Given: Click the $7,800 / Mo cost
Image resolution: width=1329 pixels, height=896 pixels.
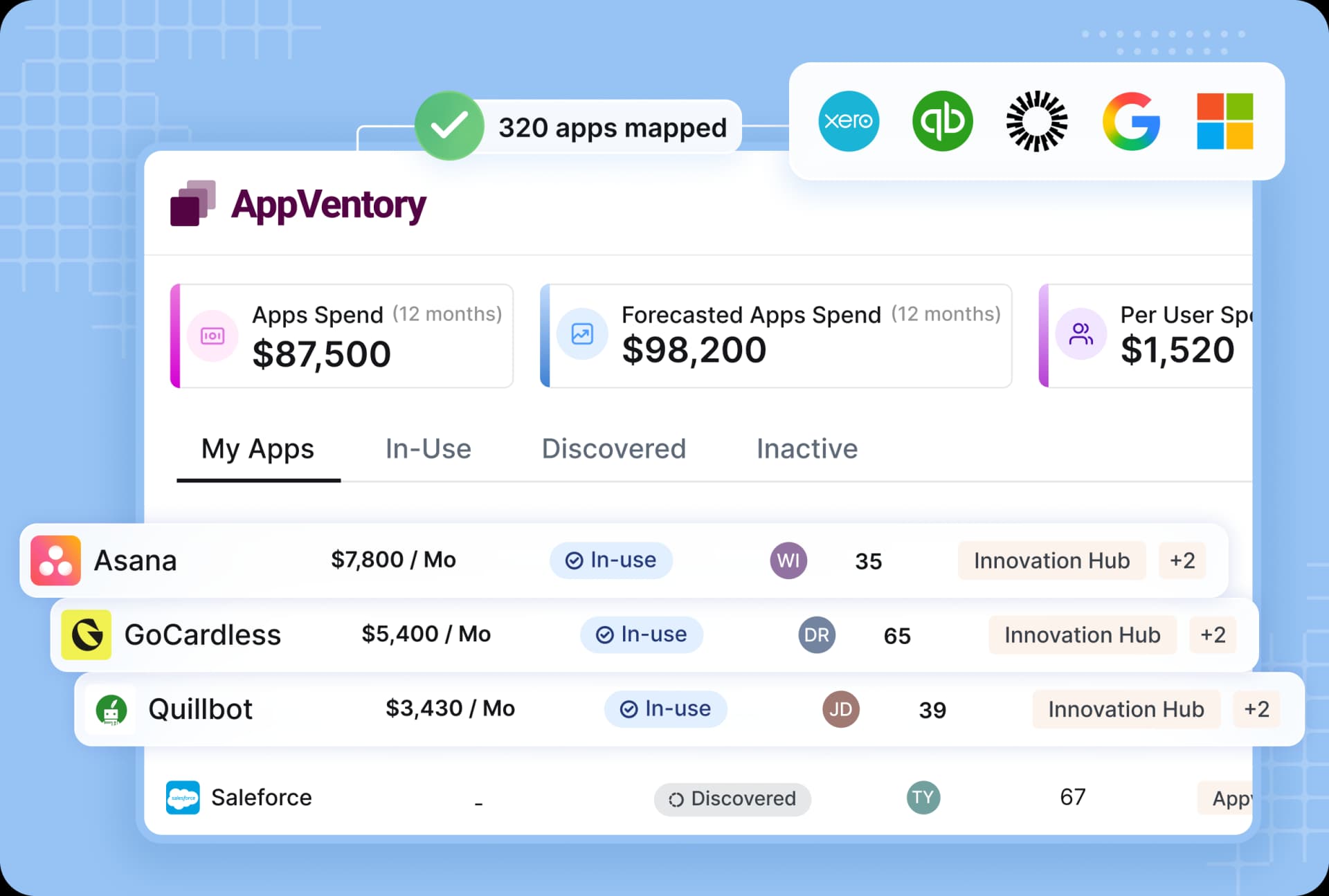Looking at the screenshot, I should point(394,559).
